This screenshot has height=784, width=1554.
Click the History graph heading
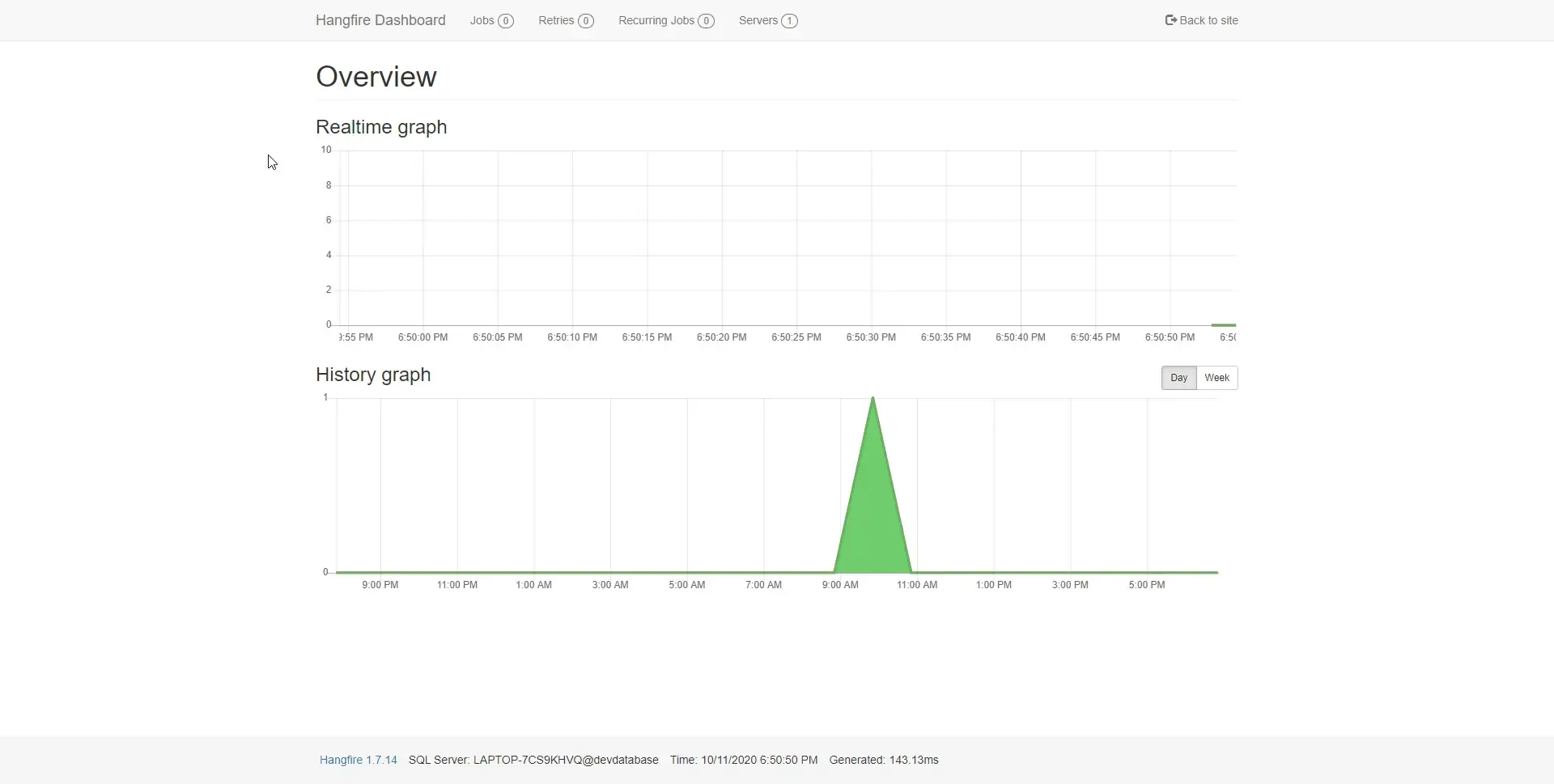[372, 375]
